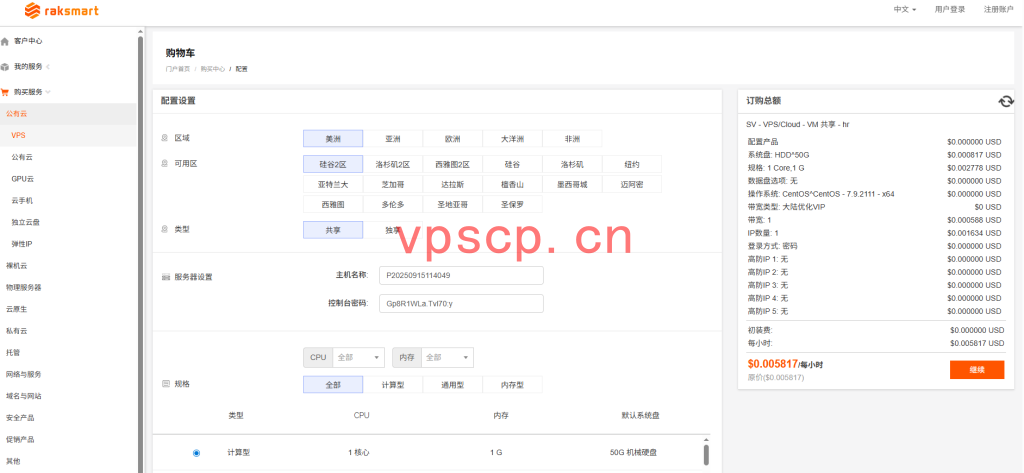Open 促销产品 in the sidebar
1024x473 pixels.
[x=20, y=439]
